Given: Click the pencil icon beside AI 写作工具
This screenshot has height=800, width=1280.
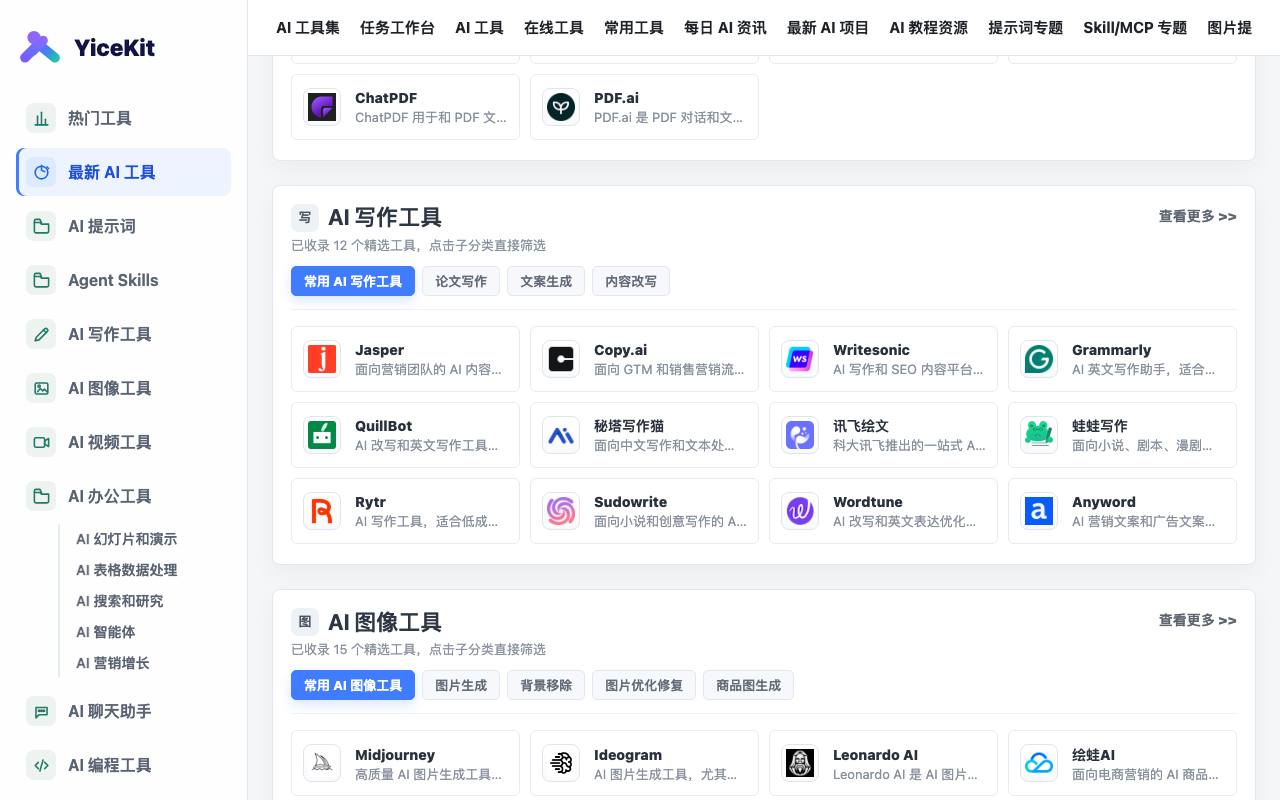Looking at the screenshot, I should tap(41, 334).
